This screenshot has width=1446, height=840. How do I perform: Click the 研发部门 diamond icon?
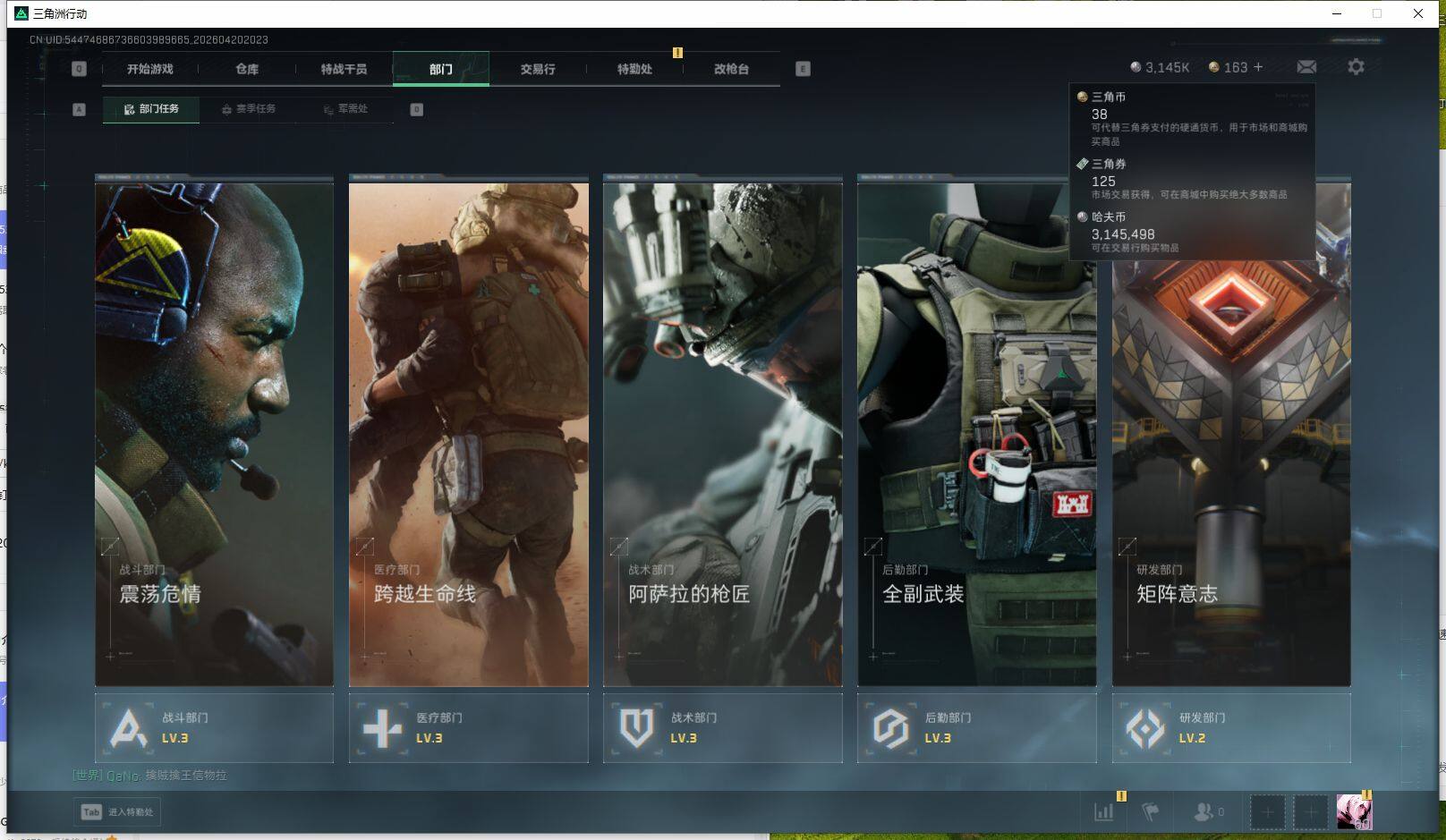[x=1144, y=728]
